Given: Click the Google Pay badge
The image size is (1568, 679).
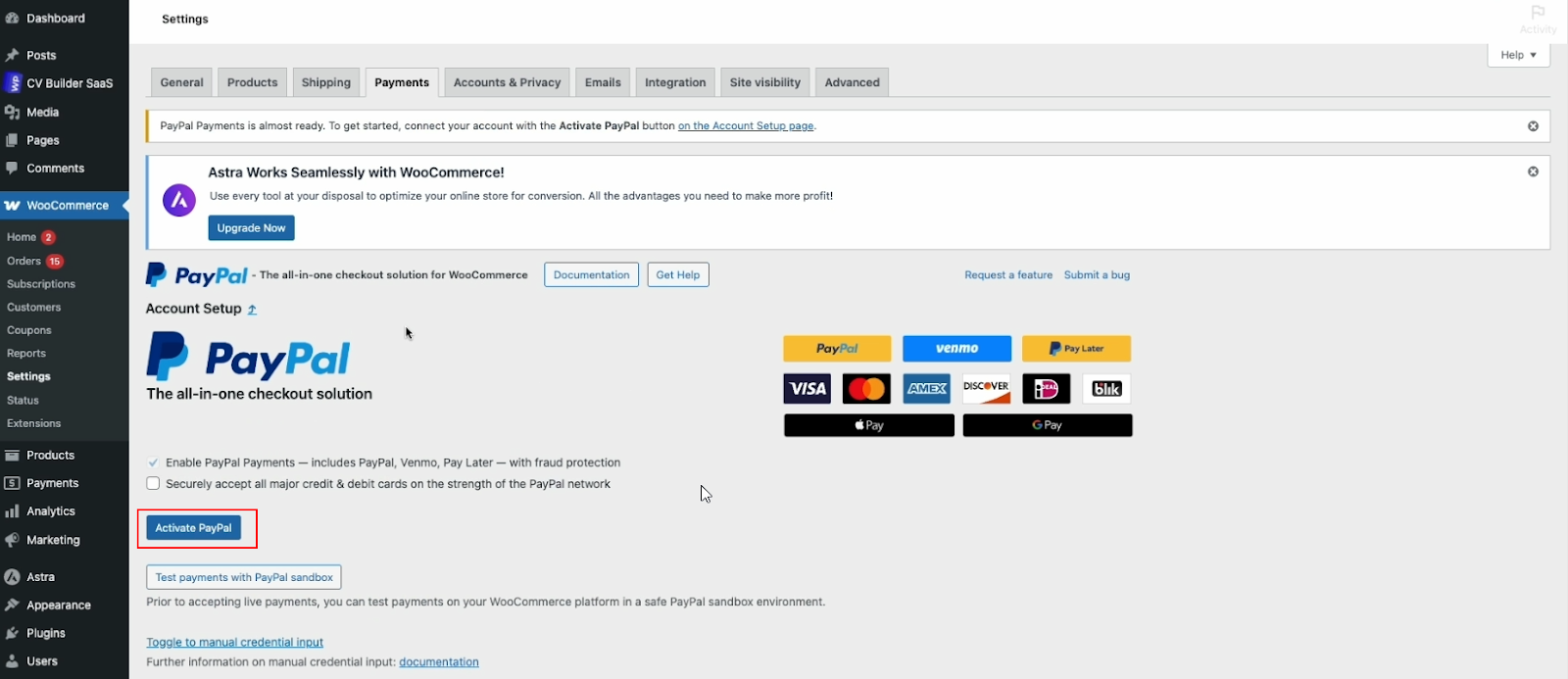Looking at the screenshot, I should 1048,425.
